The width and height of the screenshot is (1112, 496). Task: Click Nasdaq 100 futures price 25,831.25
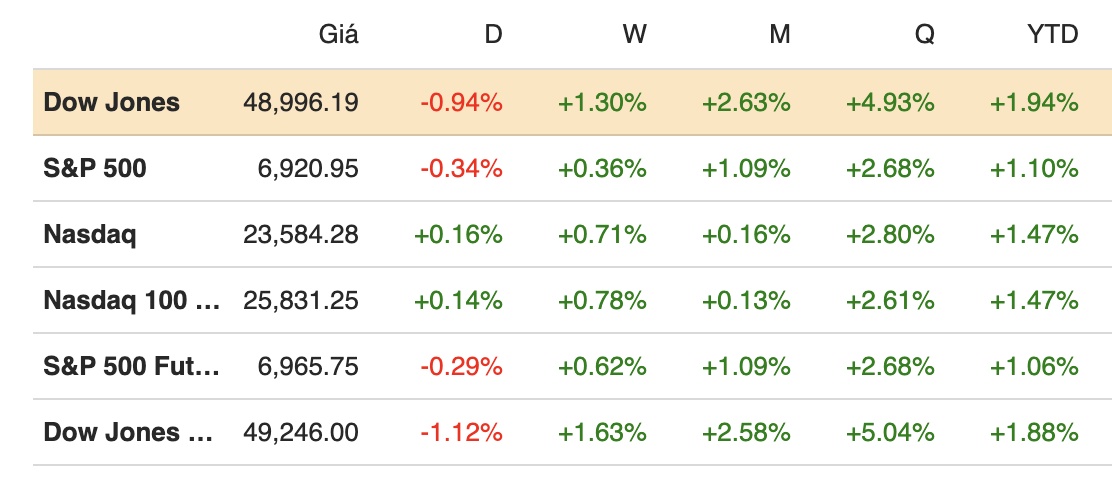[x=300, y=301]
